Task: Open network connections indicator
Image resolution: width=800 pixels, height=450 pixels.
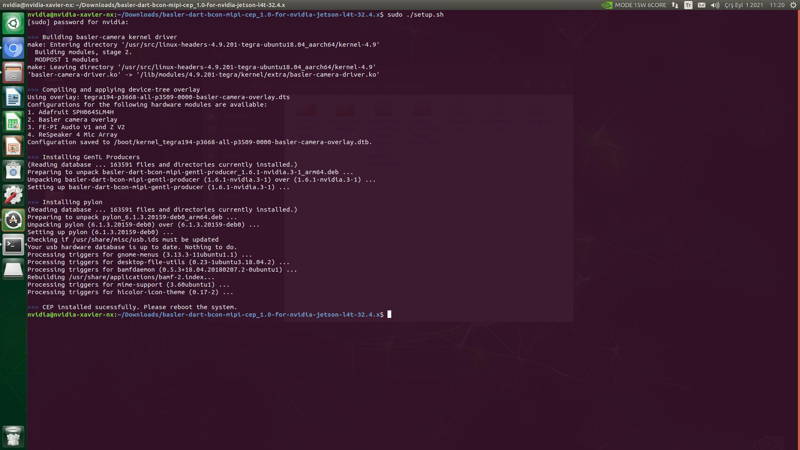Action: click(x=675, y=5)
